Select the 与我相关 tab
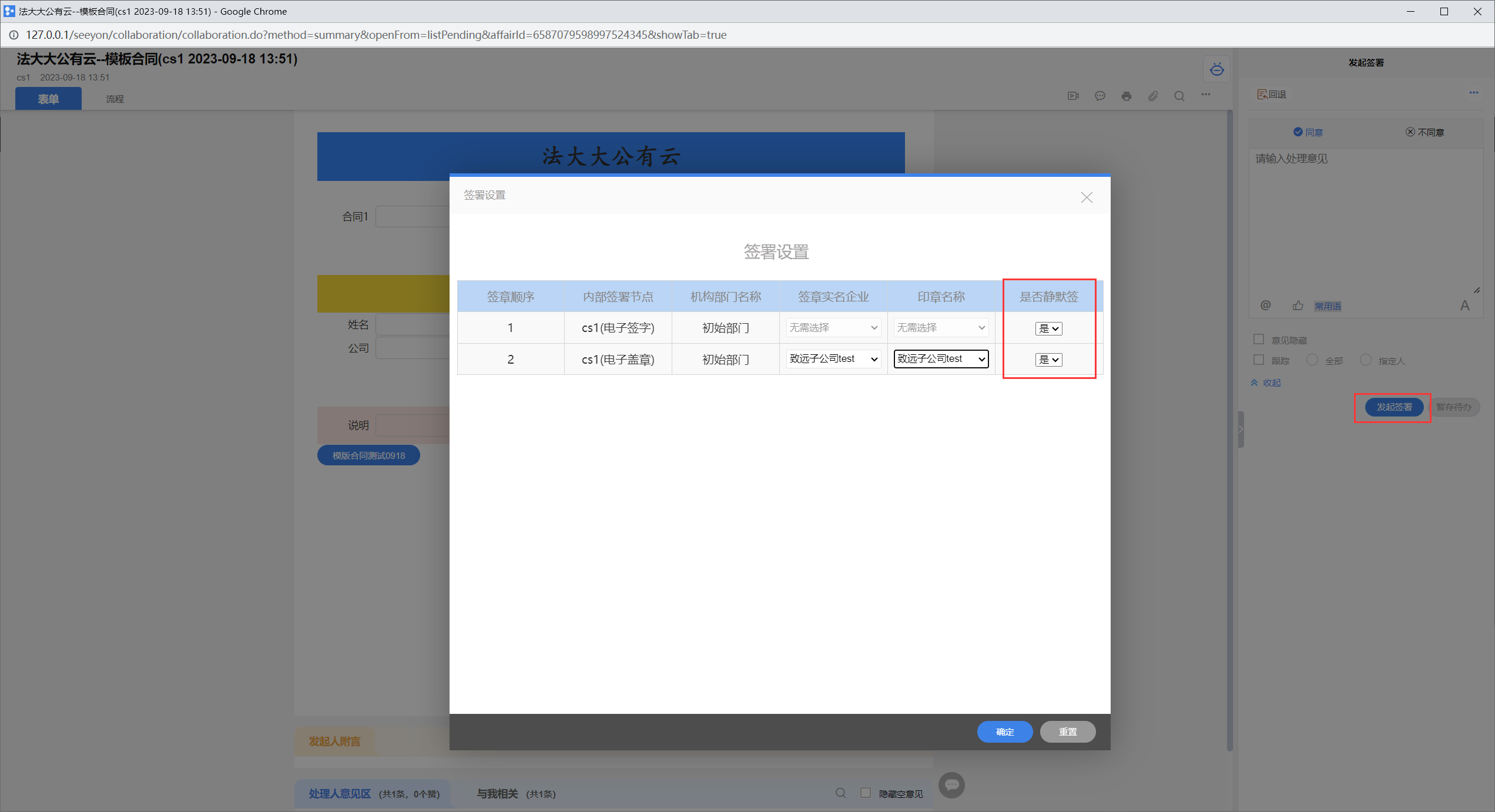 click(497, 794)
